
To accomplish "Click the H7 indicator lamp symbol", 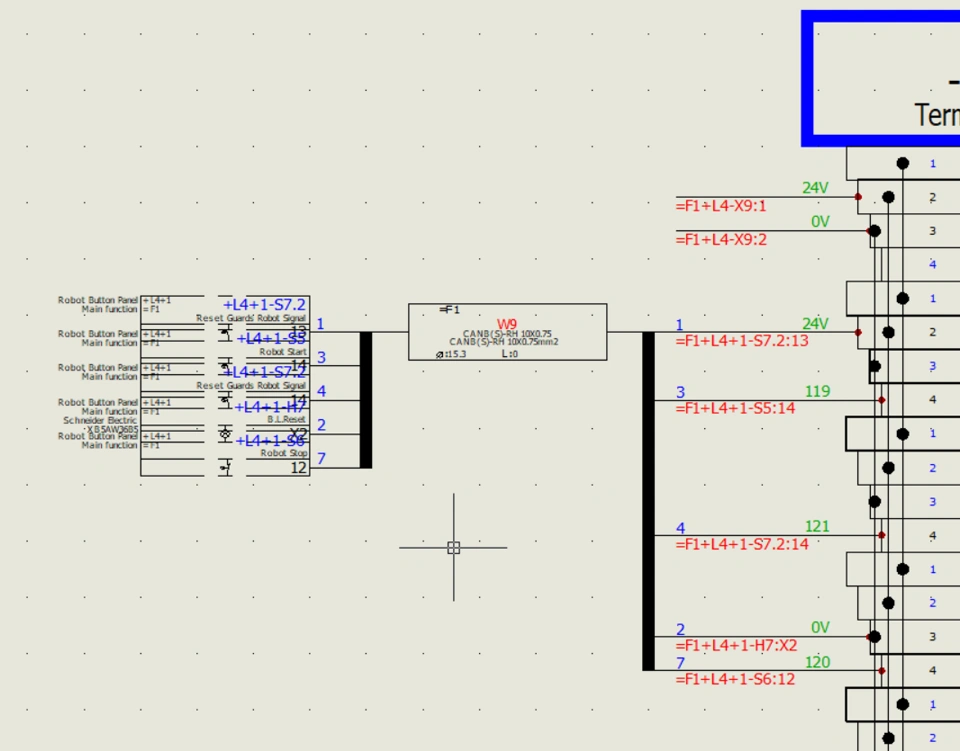I will pos(225,434).
